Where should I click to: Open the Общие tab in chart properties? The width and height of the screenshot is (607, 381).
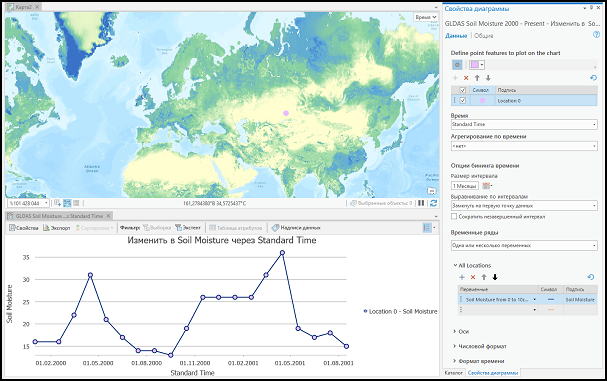[484, 36]
